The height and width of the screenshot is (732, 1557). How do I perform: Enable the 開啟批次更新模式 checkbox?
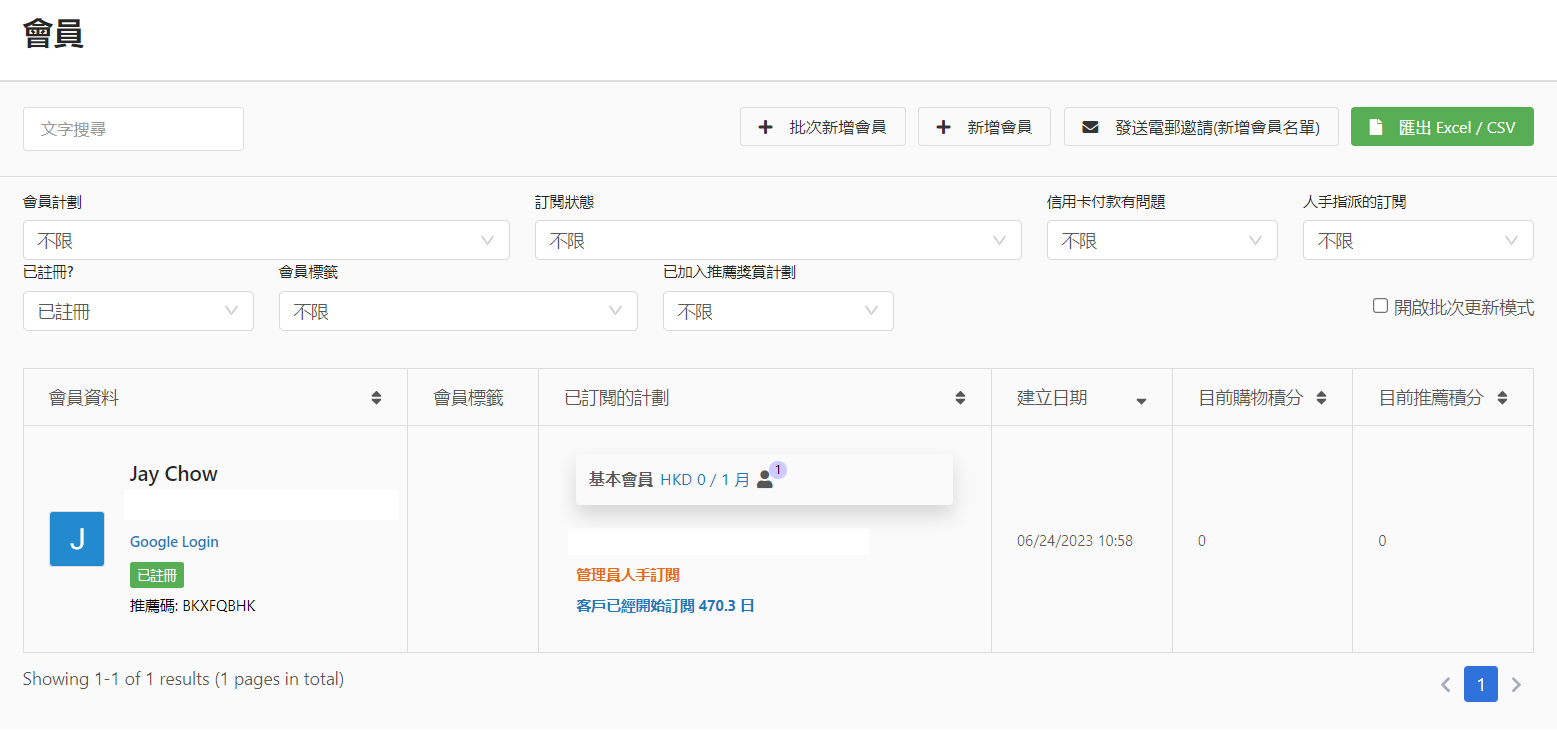[x=1380, y=306]
